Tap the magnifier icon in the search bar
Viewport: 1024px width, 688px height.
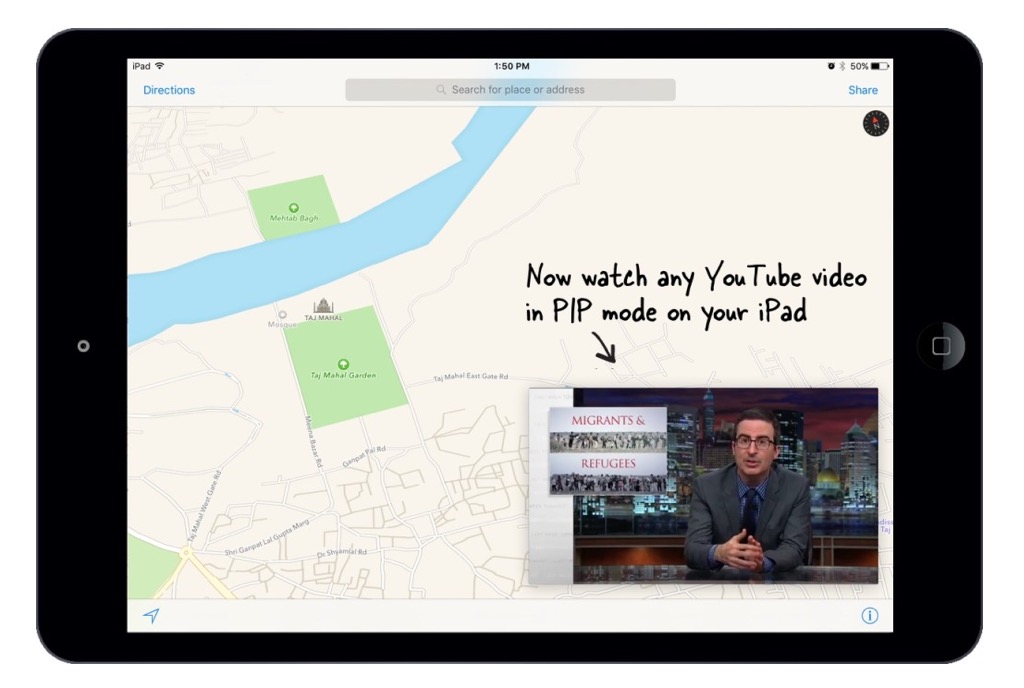coord(440,90)
